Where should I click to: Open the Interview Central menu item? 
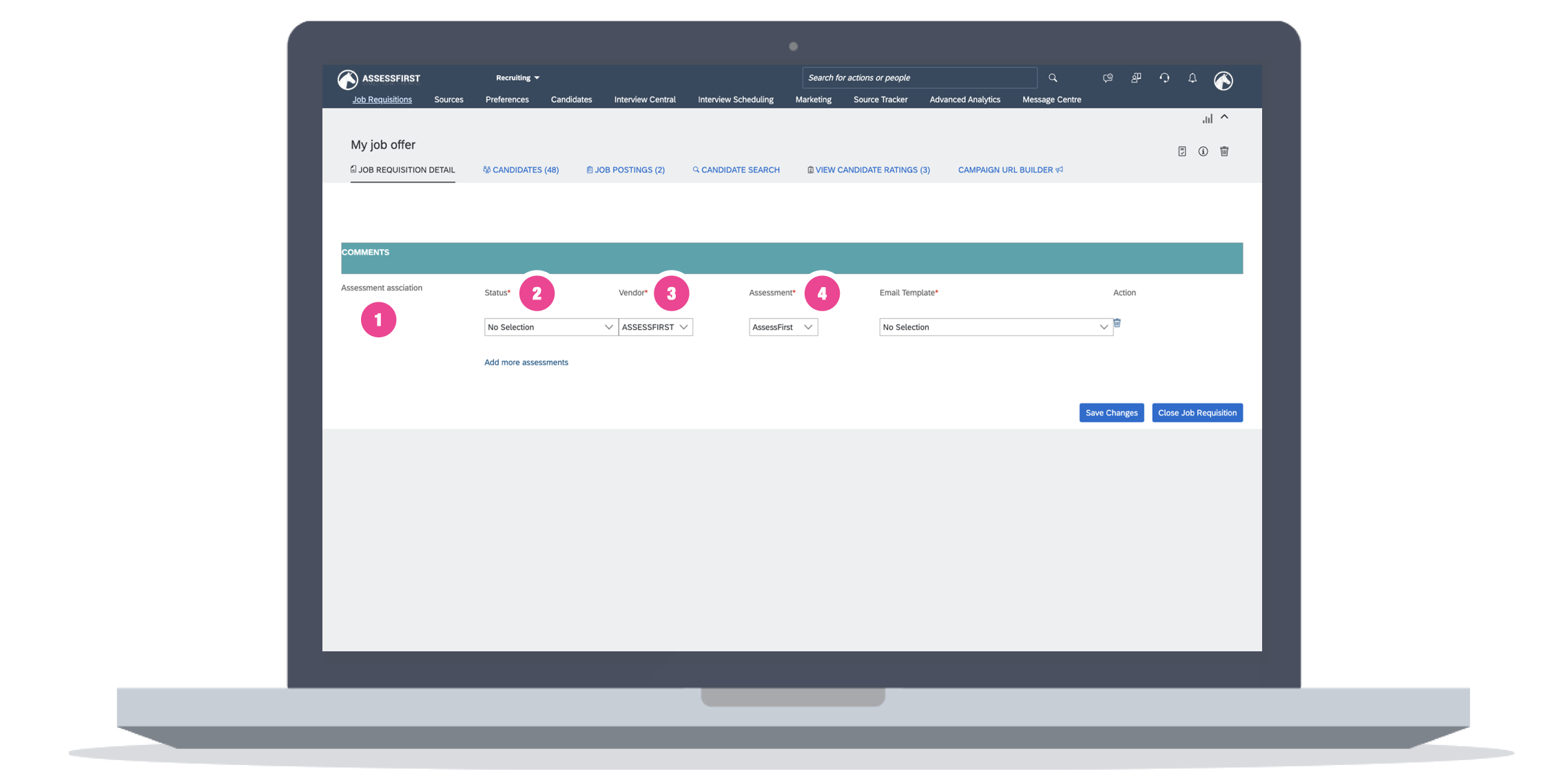[x=644, y=100]
